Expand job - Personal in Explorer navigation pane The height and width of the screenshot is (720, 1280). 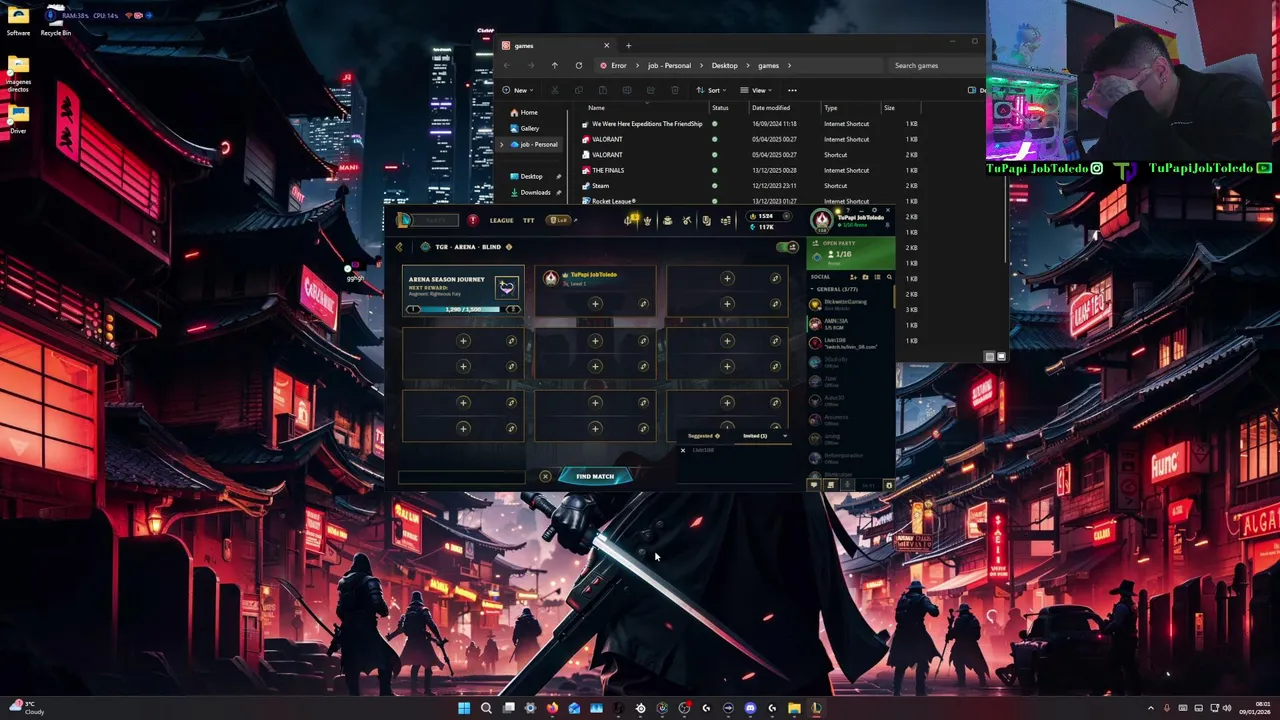click(503, 144)
